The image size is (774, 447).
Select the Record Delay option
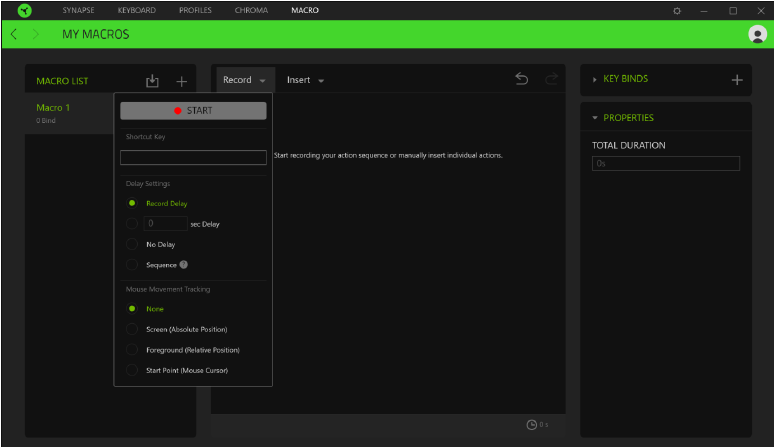132,203
